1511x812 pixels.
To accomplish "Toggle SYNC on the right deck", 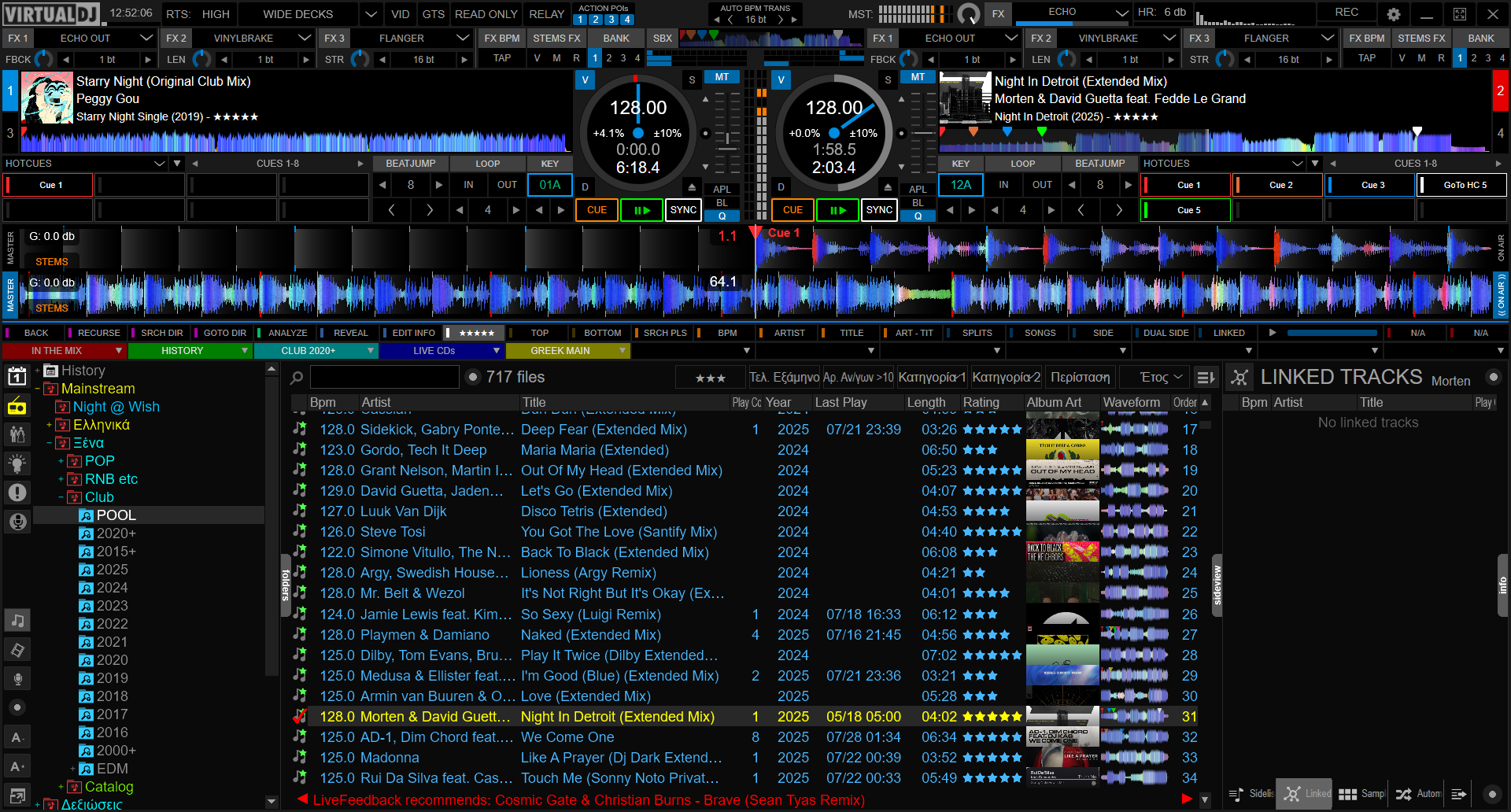I will 878,210.
